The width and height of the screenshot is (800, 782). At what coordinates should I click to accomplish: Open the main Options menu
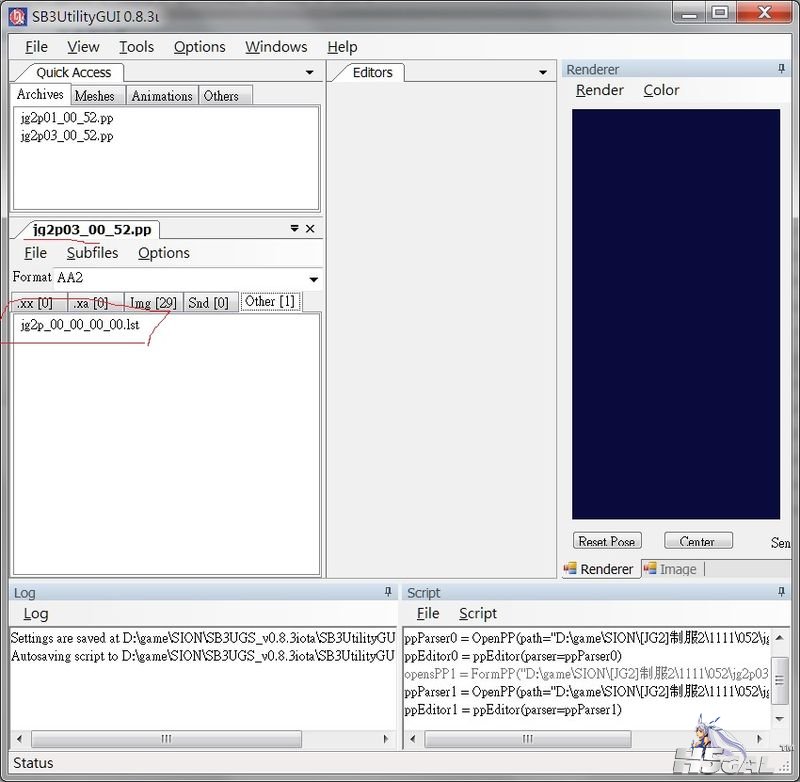(x=199, y=47)
